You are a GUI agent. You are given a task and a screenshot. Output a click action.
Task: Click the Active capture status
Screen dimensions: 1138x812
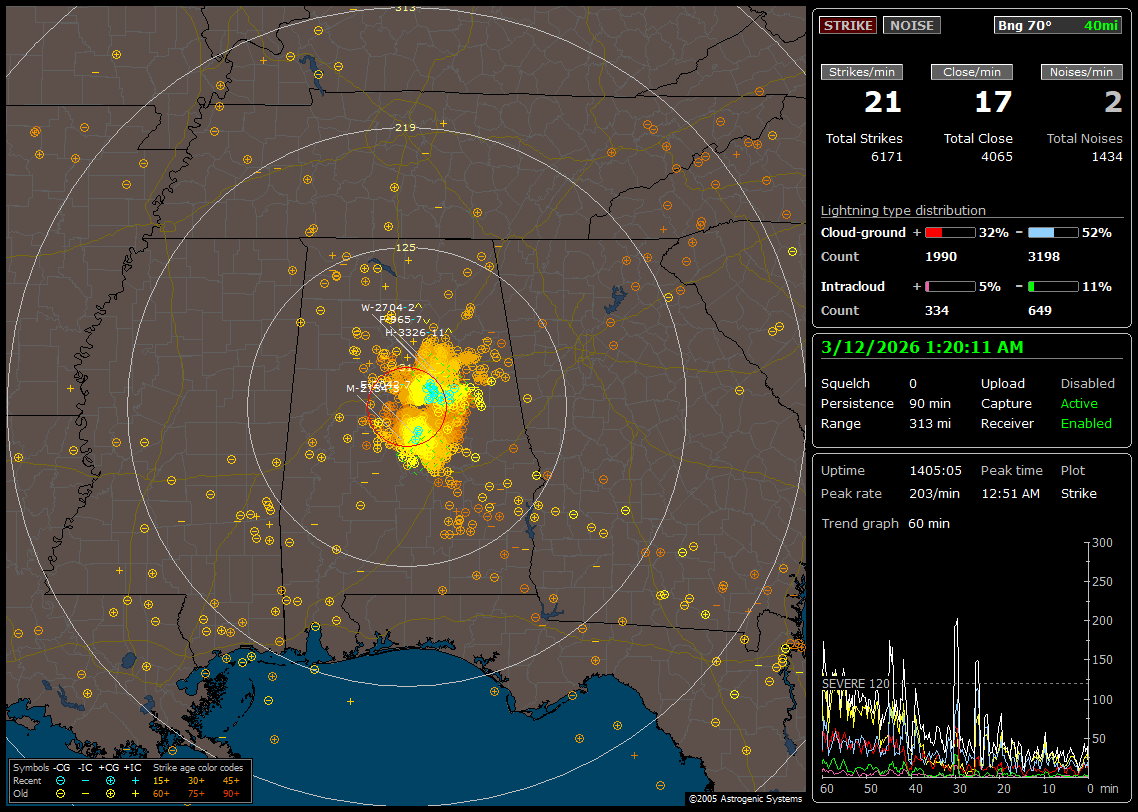[x=1079, y=404]
